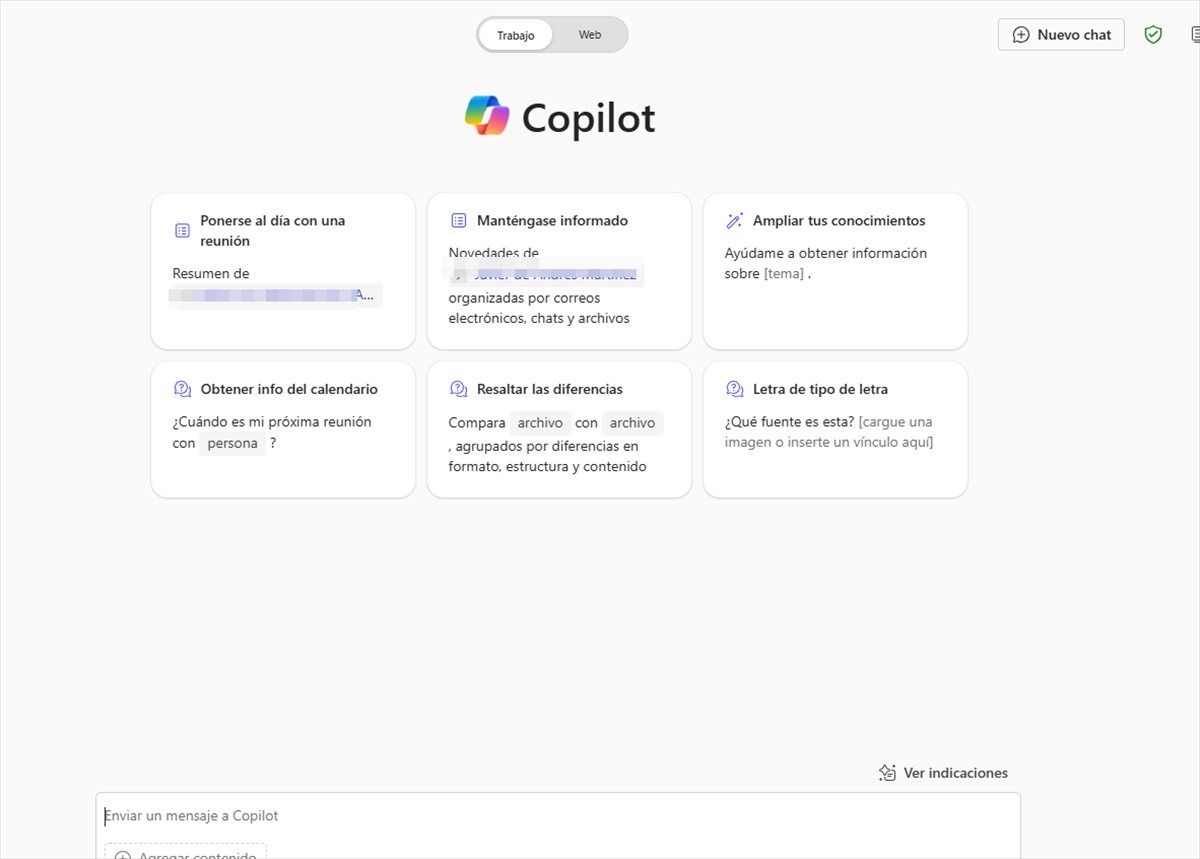
Task: Click the calendar question icon for 'Obtener info del calendario'
Action: pyautogui.click(x=182, y=388)
